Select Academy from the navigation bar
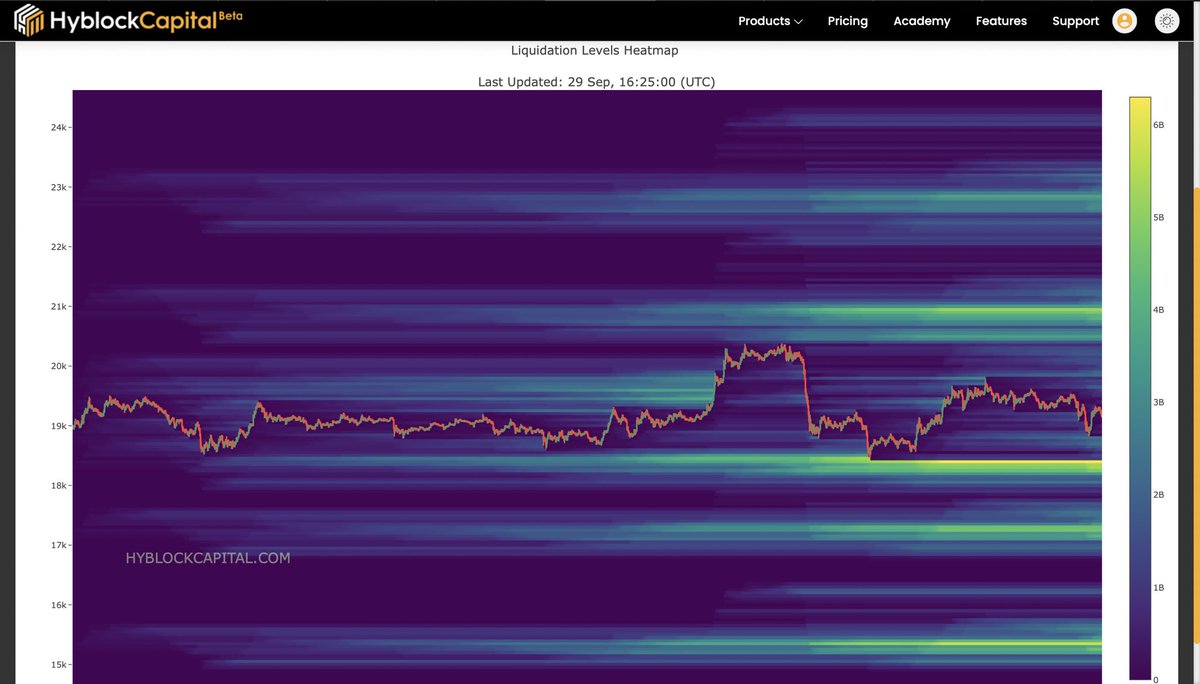1200x684 pixels. pos(921,20)
